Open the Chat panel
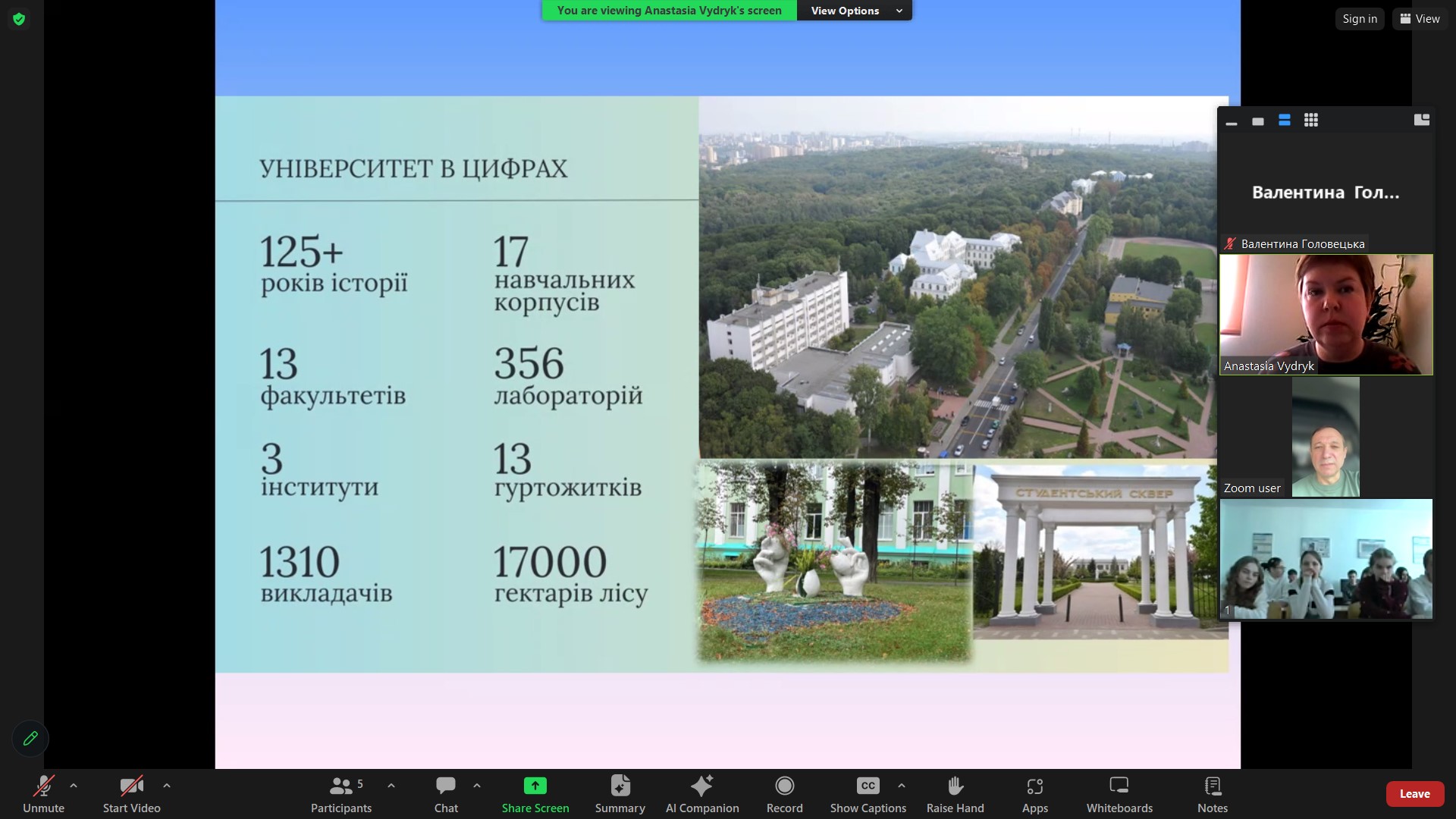Viewport: 1456px width, 819px height. tap(446, 786)
